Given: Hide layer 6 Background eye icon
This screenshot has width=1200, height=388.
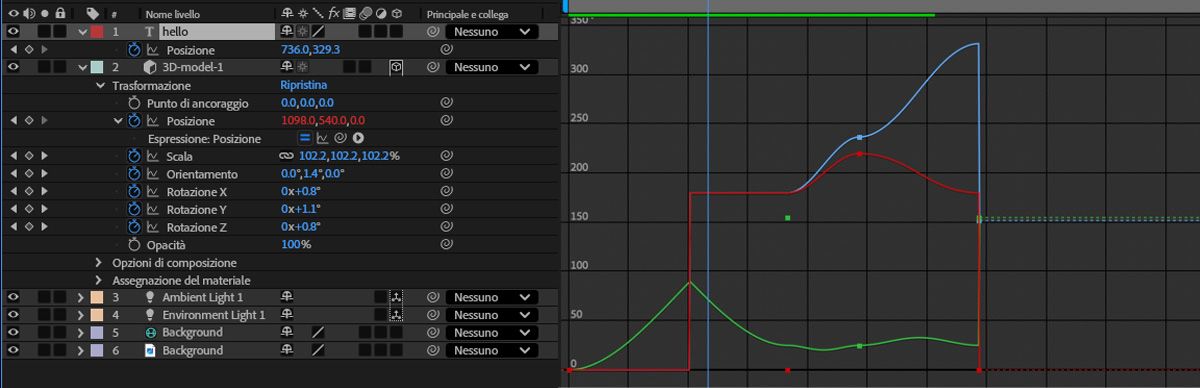Looking at the screenshot, I should click(x=14, y=351).
